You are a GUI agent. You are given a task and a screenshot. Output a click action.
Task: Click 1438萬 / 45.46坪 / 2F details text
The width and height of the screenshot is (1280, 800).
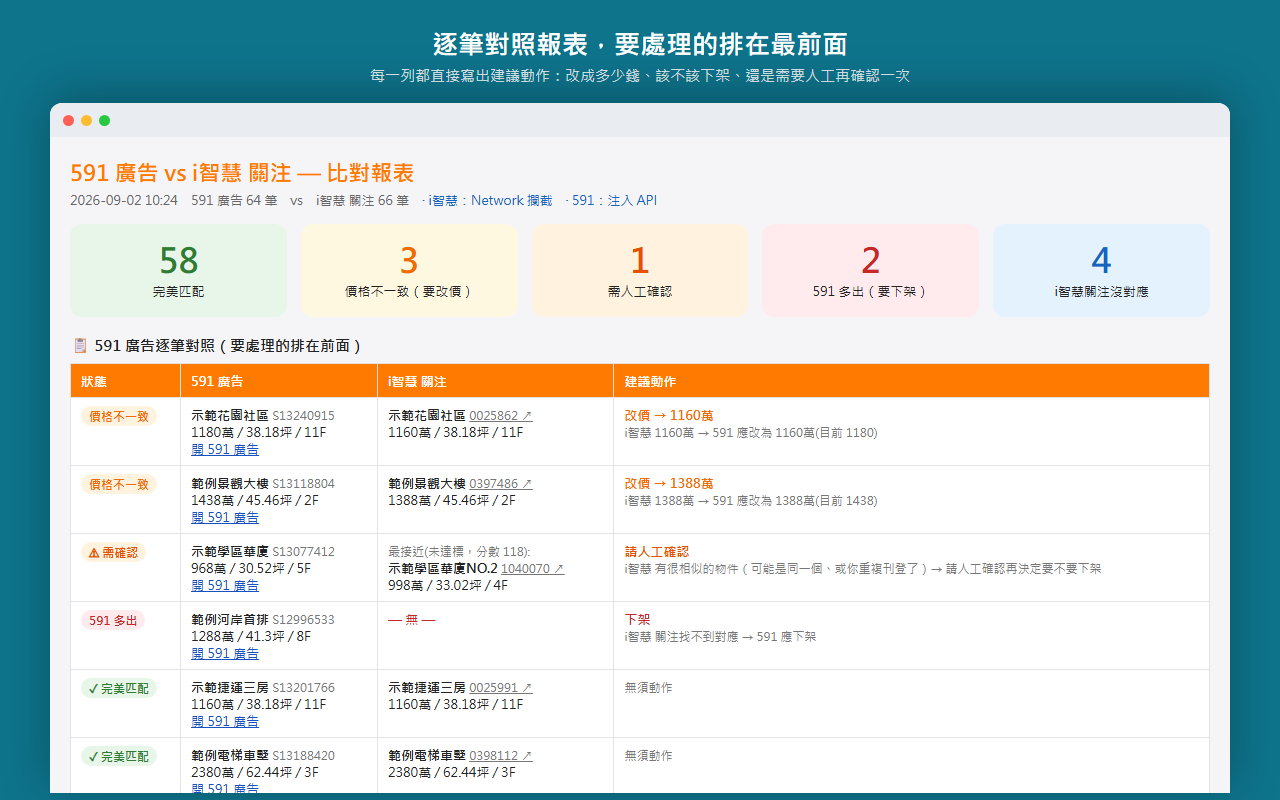255,501
